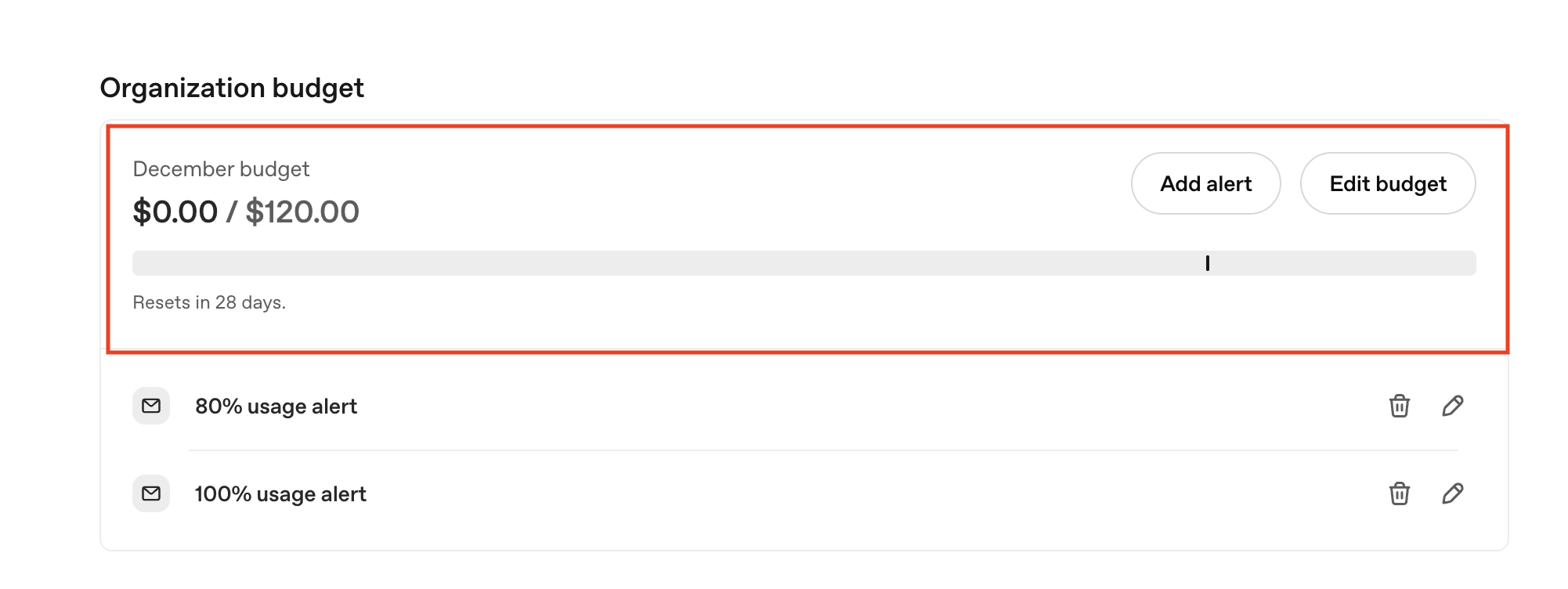Delete the 100% usage alert
Viewport: 1568px width, 589px height.
(x=1399, y=493)
